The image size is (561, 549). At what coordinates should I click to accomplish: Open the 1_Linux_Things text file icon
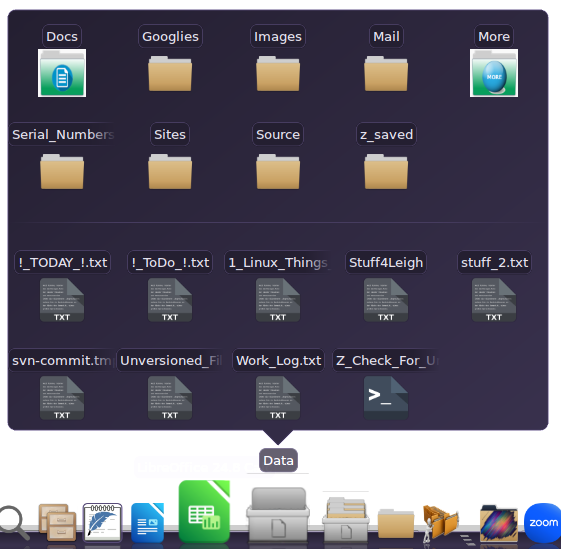point(278,300)
